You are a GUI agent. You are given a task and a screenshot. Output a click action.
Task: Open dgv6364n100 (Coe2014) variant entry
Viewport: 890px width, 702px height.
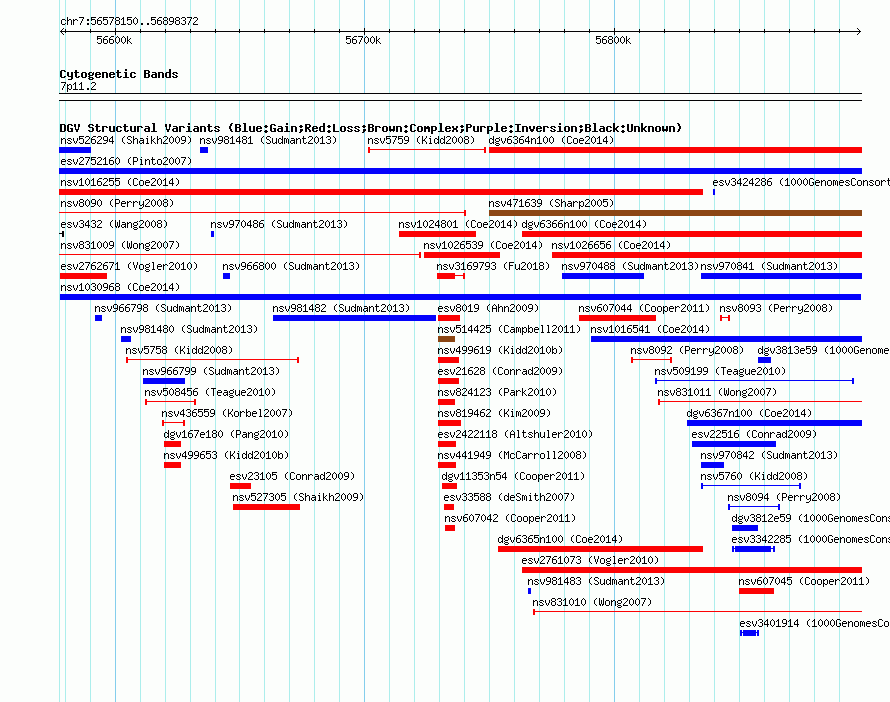click(551, 140)
